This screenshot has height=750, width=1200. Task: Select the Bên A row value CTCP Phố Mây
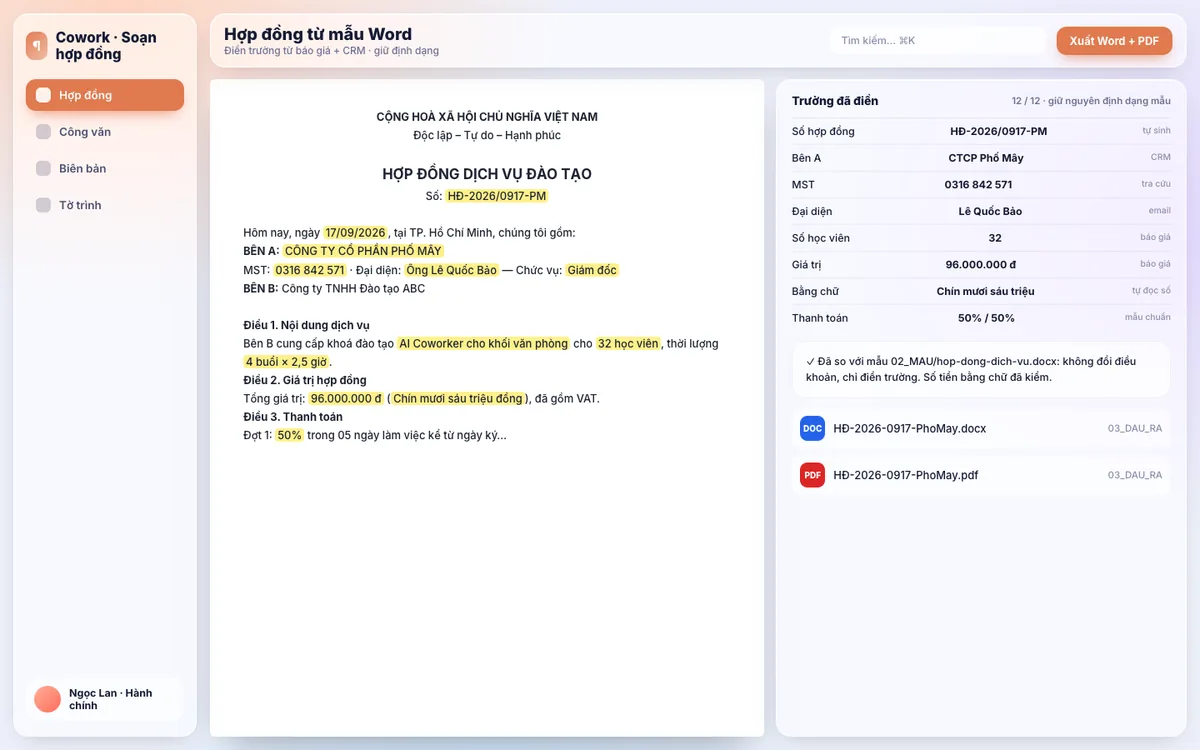pyautogui.click(x=985, y=158)
